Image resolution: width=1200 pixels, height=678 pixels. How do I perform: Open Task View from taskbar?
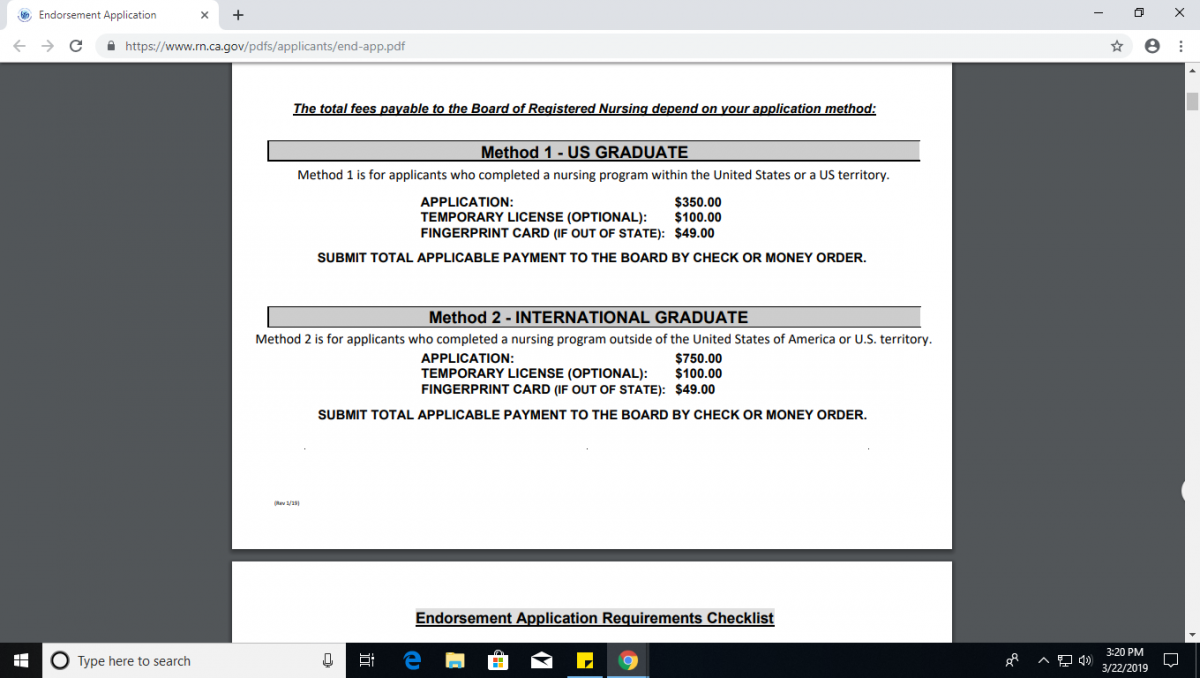coord(367,660)
